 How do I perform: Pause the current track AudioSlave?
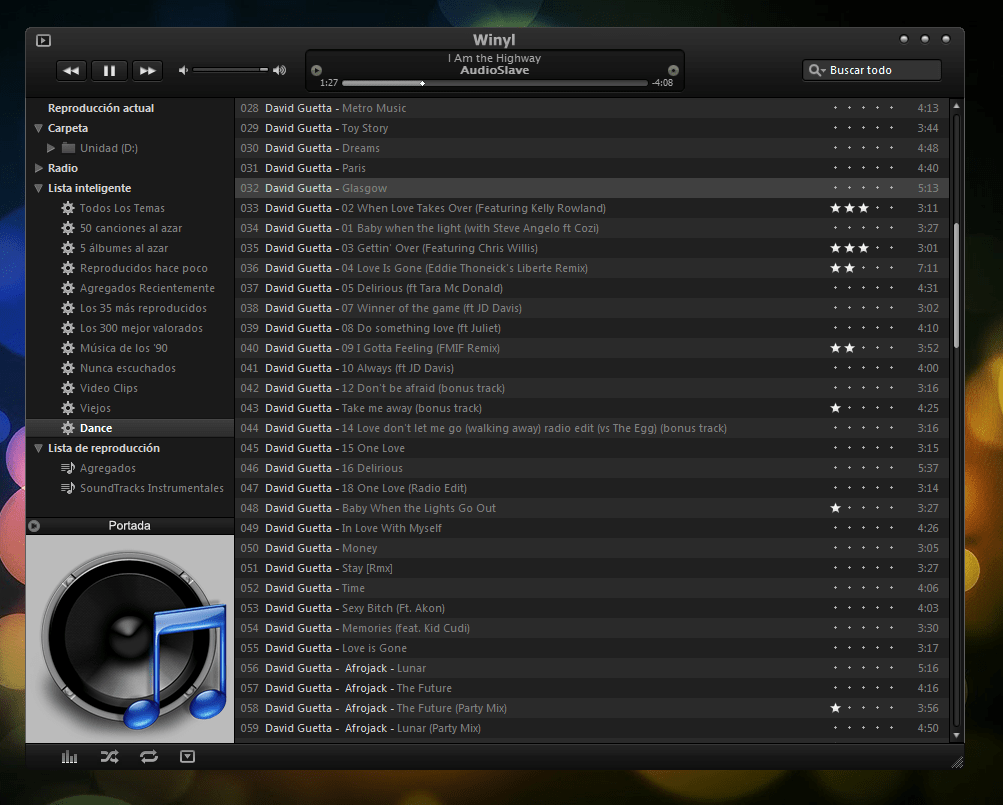pyautogui.click(x=109, y=70)
